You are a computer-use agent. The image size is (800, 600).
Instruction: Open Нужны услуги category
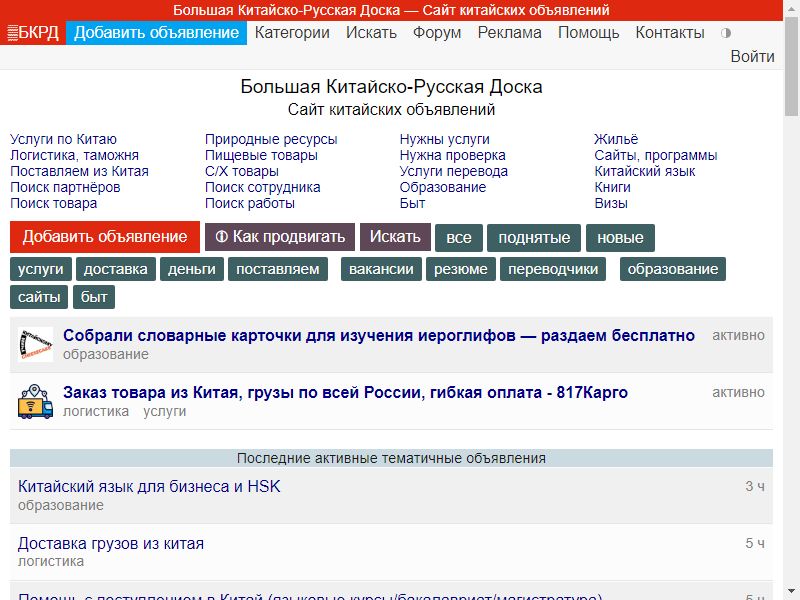coord(444,139)
